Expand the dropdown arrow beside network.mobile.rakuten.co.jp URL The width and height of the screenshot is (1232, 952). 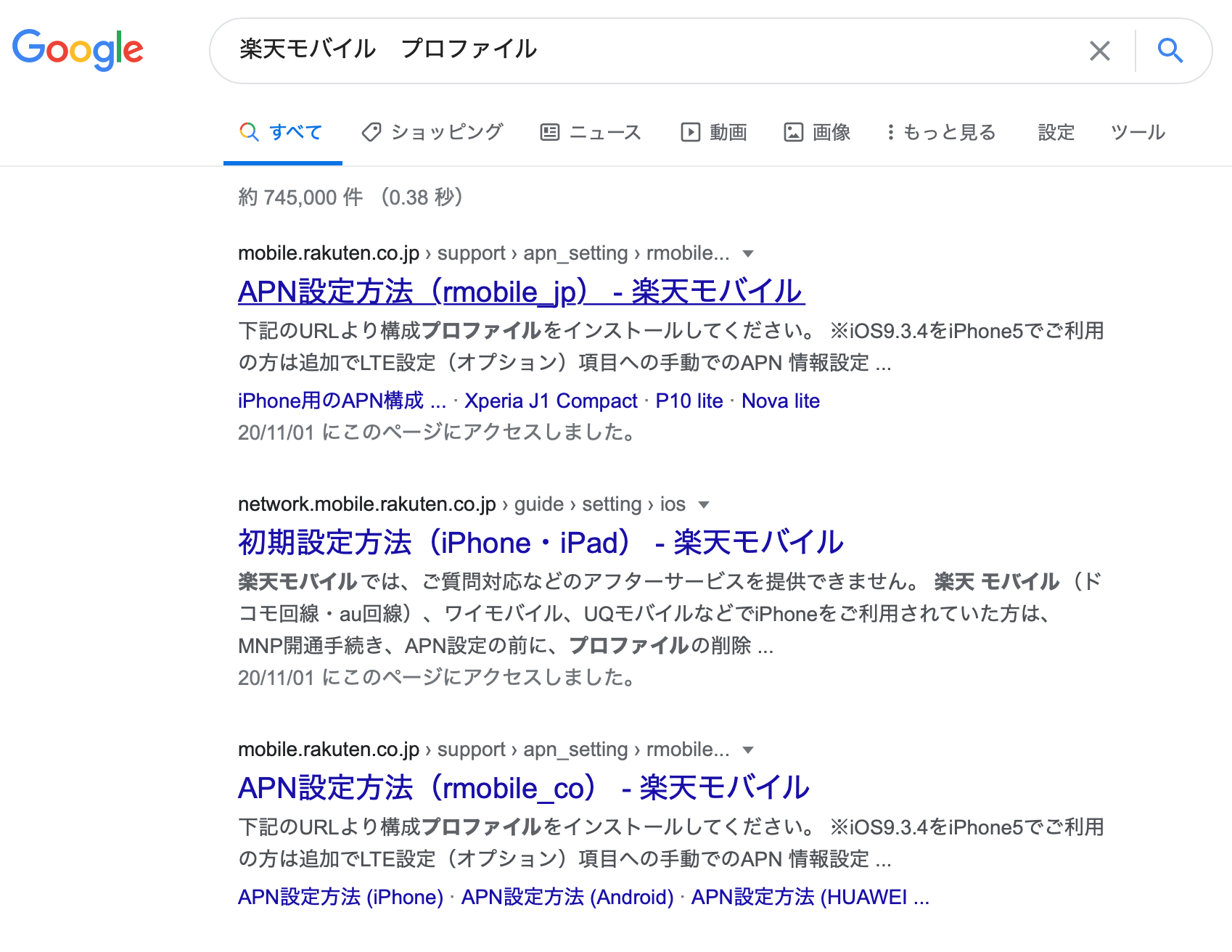tap(703, 505)
